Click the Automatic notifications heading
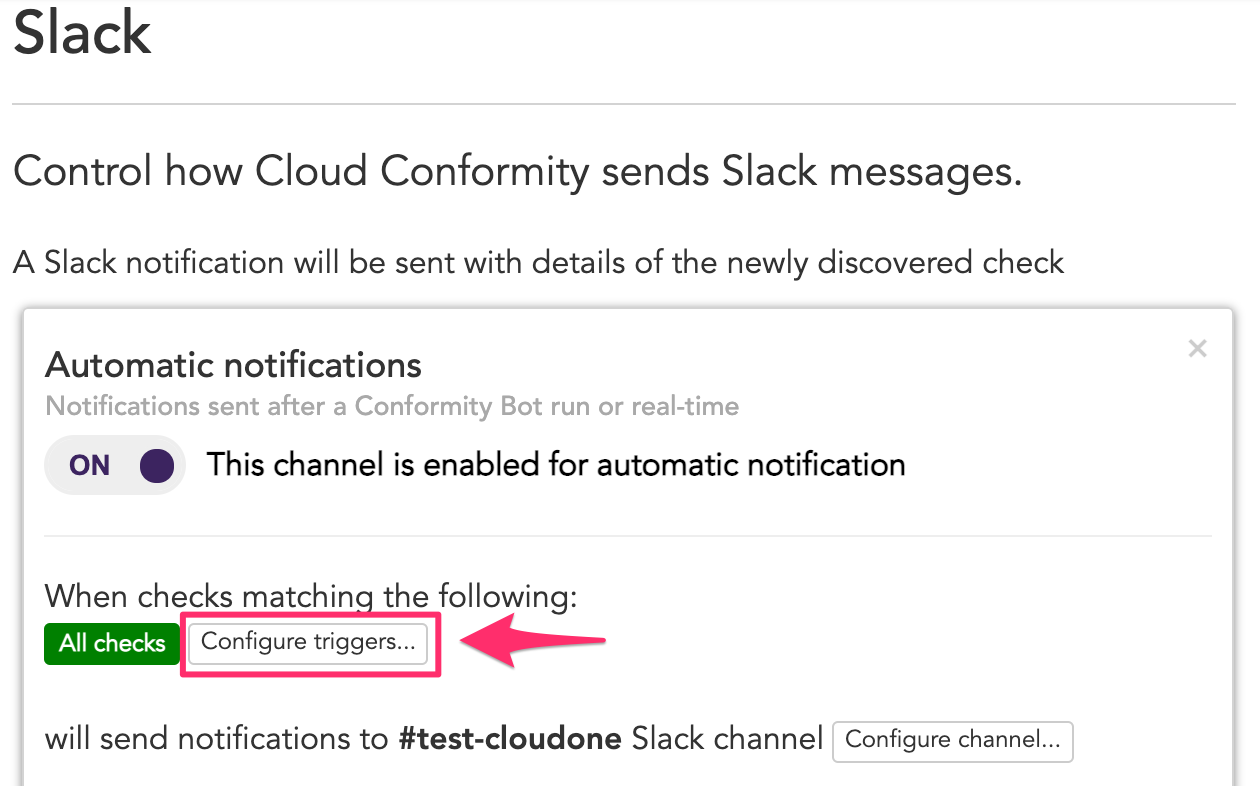 point(232,365)
